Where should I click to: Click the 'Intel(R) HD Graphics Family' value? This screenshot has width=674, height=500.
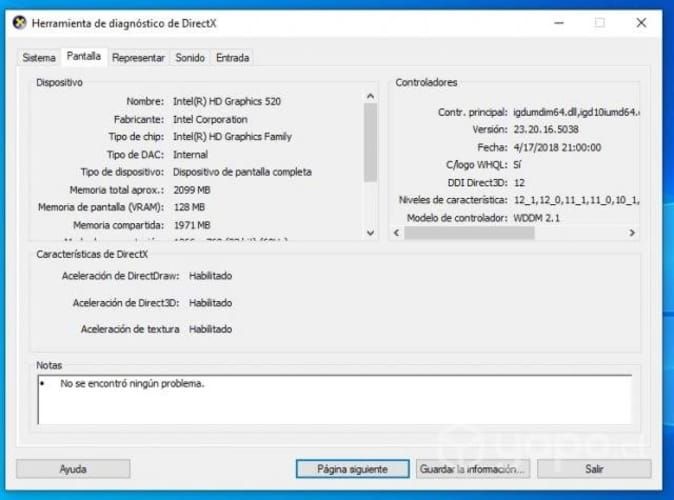coord(232,137)
